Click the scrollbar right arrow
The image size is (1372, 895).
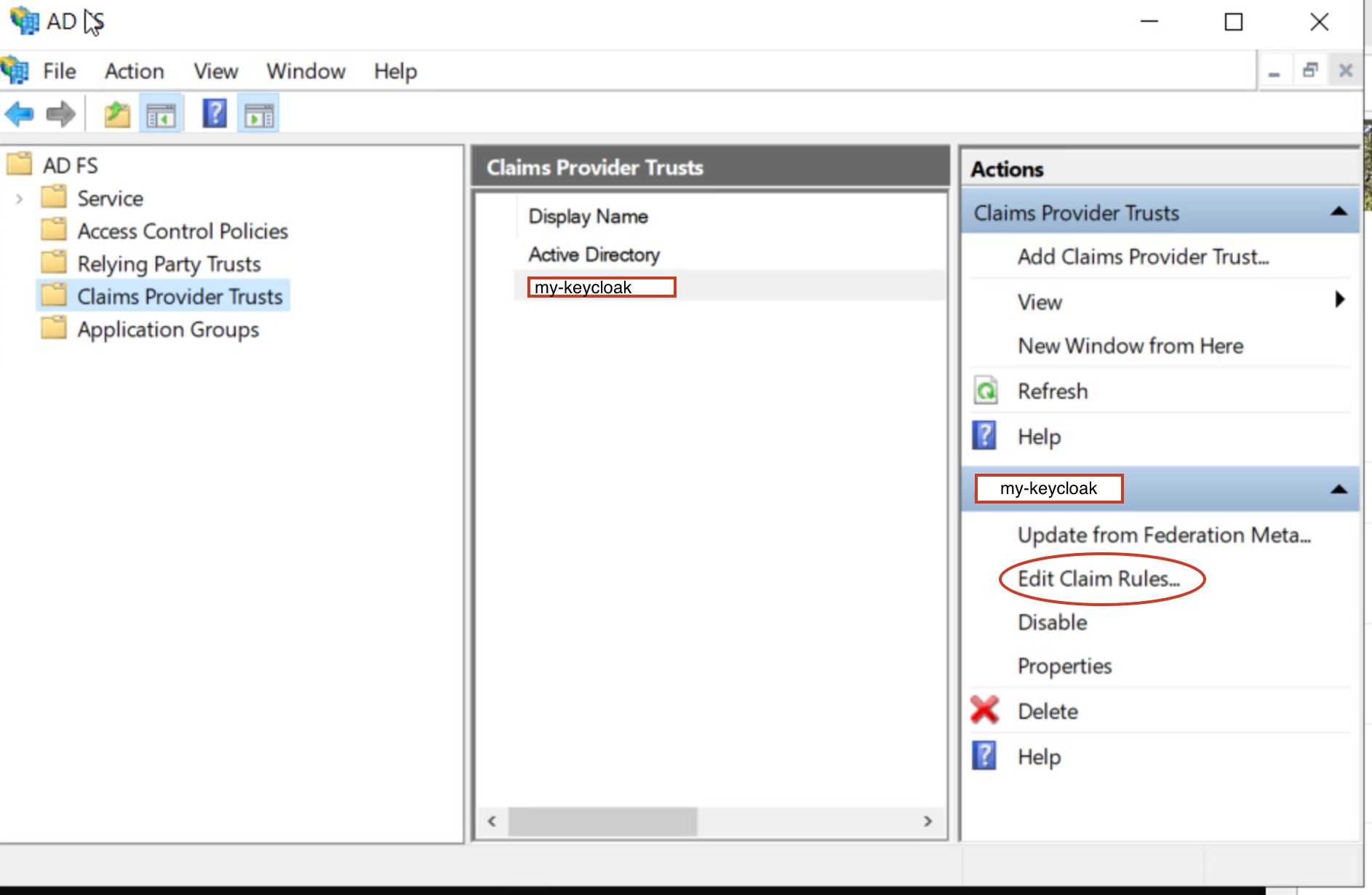[x=928, y=822]
